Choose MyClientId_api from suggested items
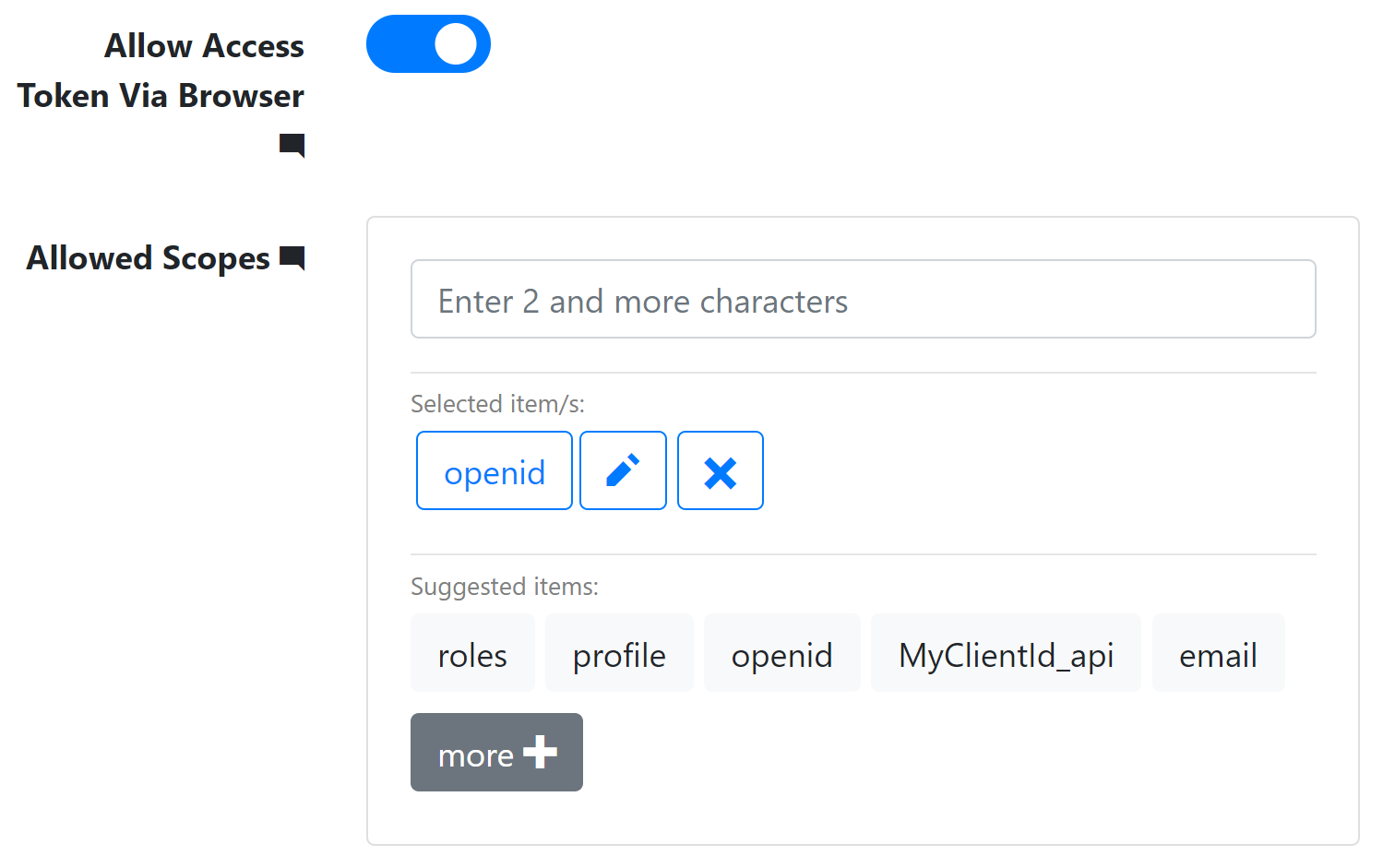1383x868 pixels. click(x=1005, y=653)
